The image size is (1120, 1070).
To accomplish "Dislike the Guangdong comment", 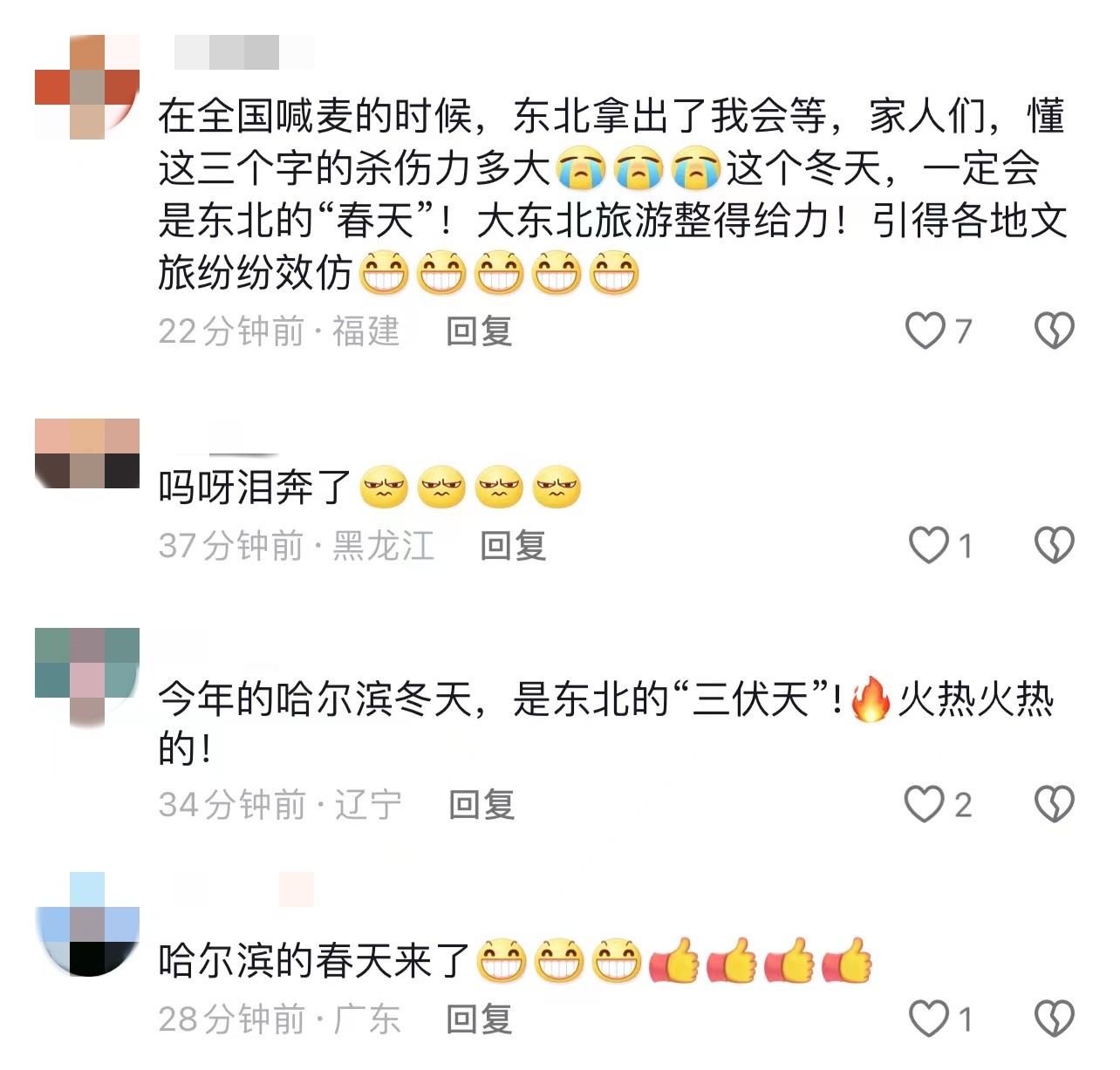I will (1054, 1019).
